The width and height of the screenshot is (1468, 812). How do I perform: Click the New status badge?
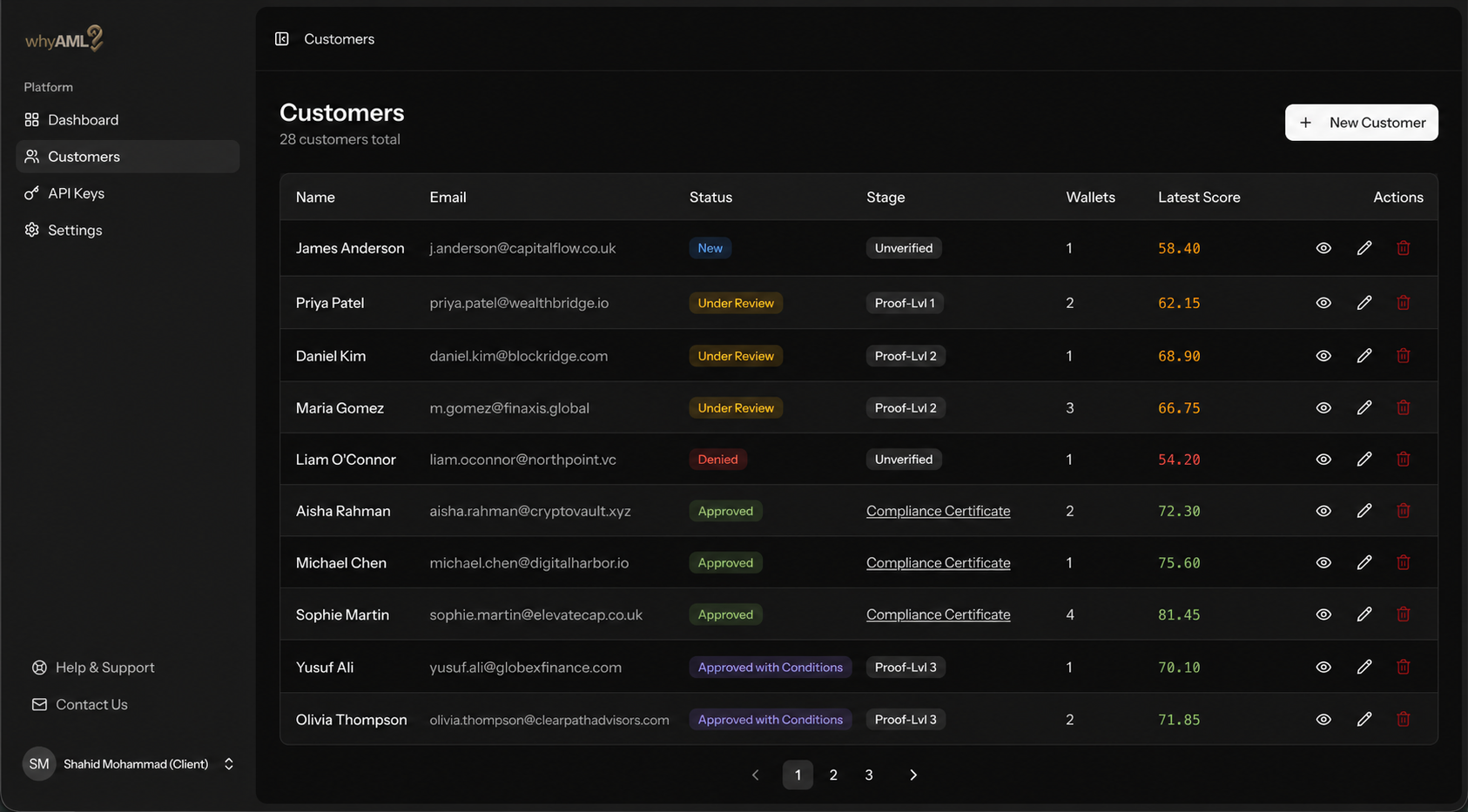710,248
